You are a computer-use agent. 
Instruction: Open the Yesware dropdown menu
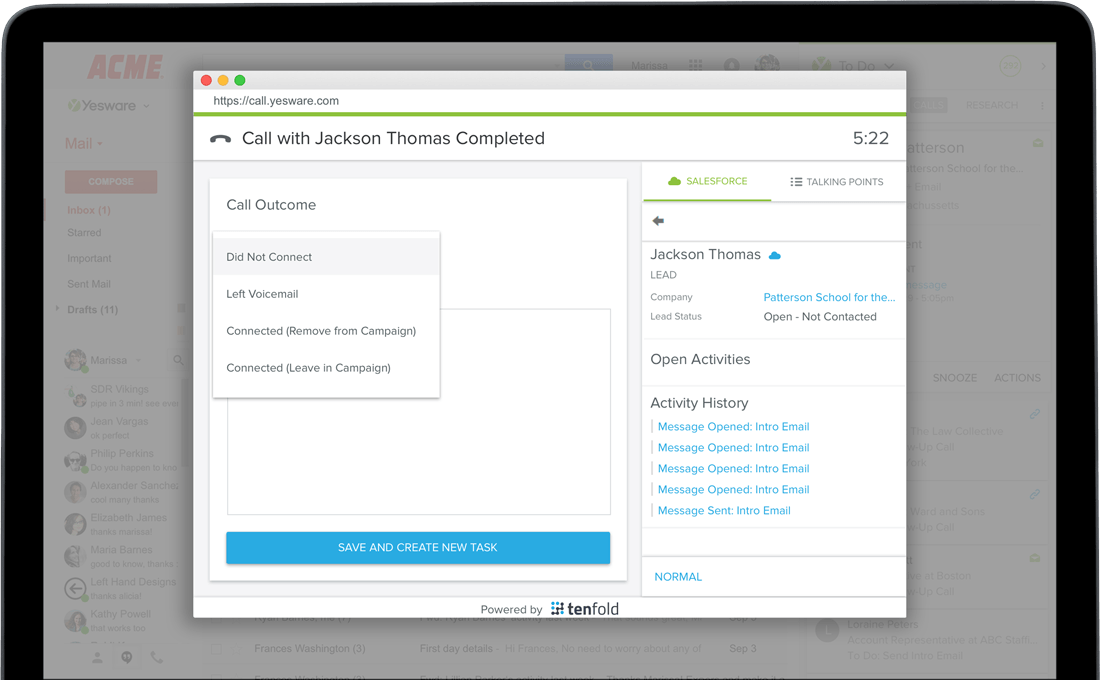(109, 106)
